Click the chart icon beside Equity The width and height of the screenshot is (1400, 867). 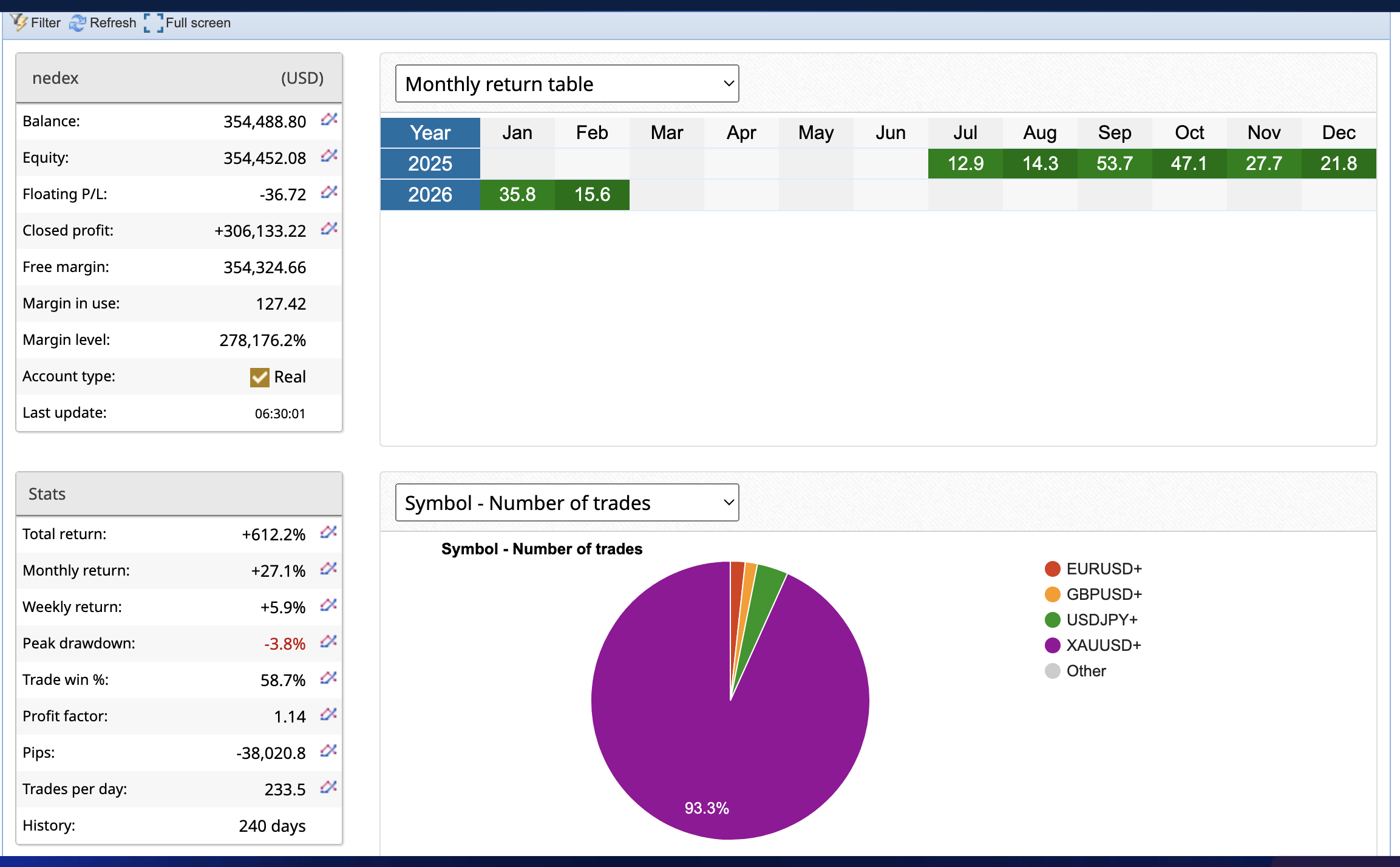click(328, 155)
